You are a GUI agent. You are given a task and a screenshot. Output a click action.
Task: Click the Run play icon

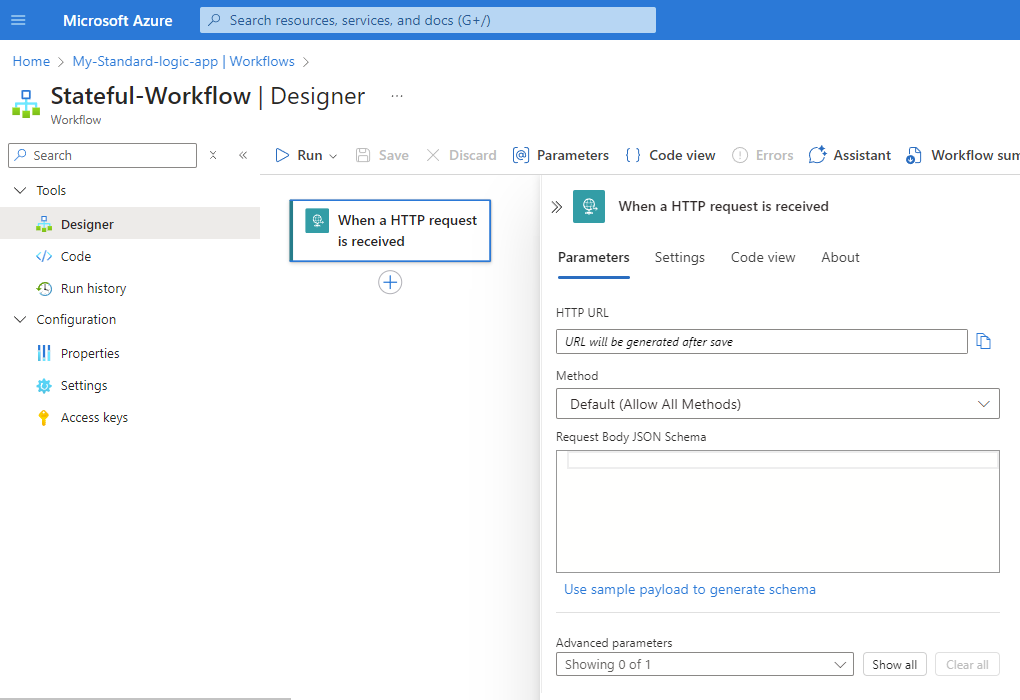[282, 155]
